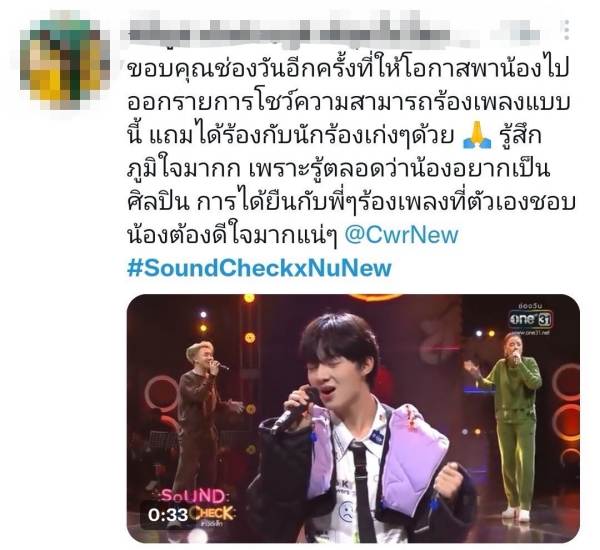This screenshot has height=550, width=600.
Task: Click the singer in green outfit
Action: [x=510, y=424]
